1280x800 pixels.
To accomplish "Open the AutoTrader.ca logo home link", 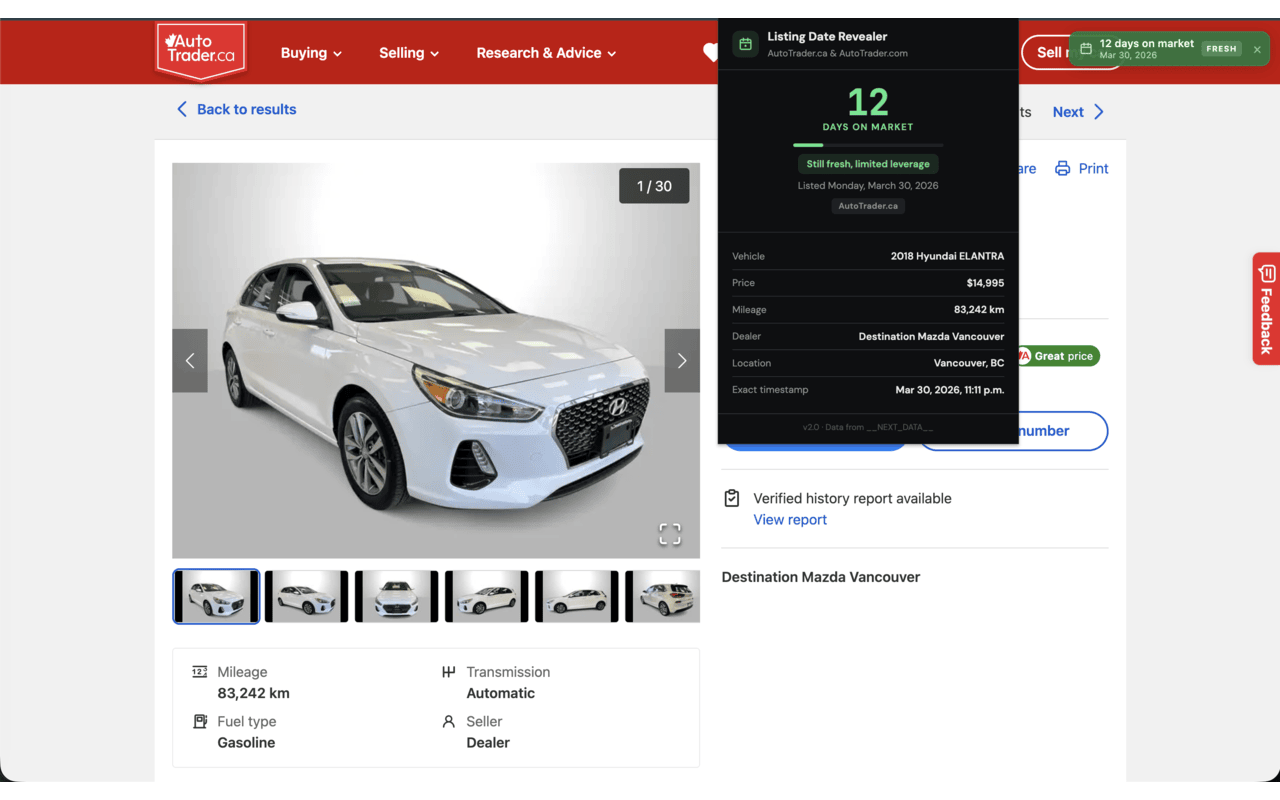I will pyautogui.click(x=201, y=50).
